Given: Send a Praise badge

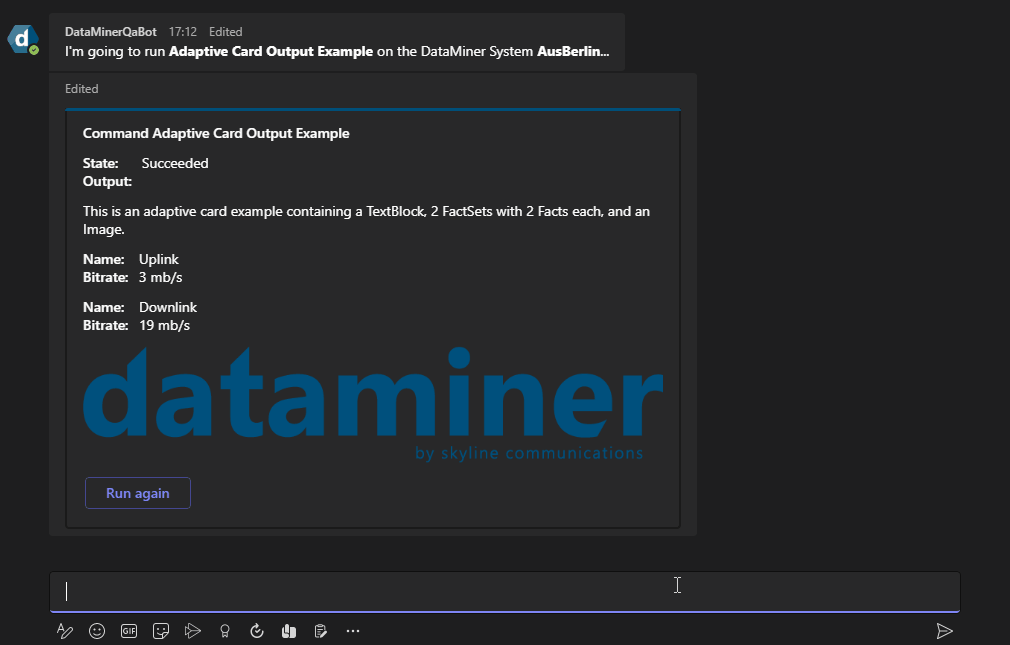Looking at the screenshot, I should pos(225,631).
